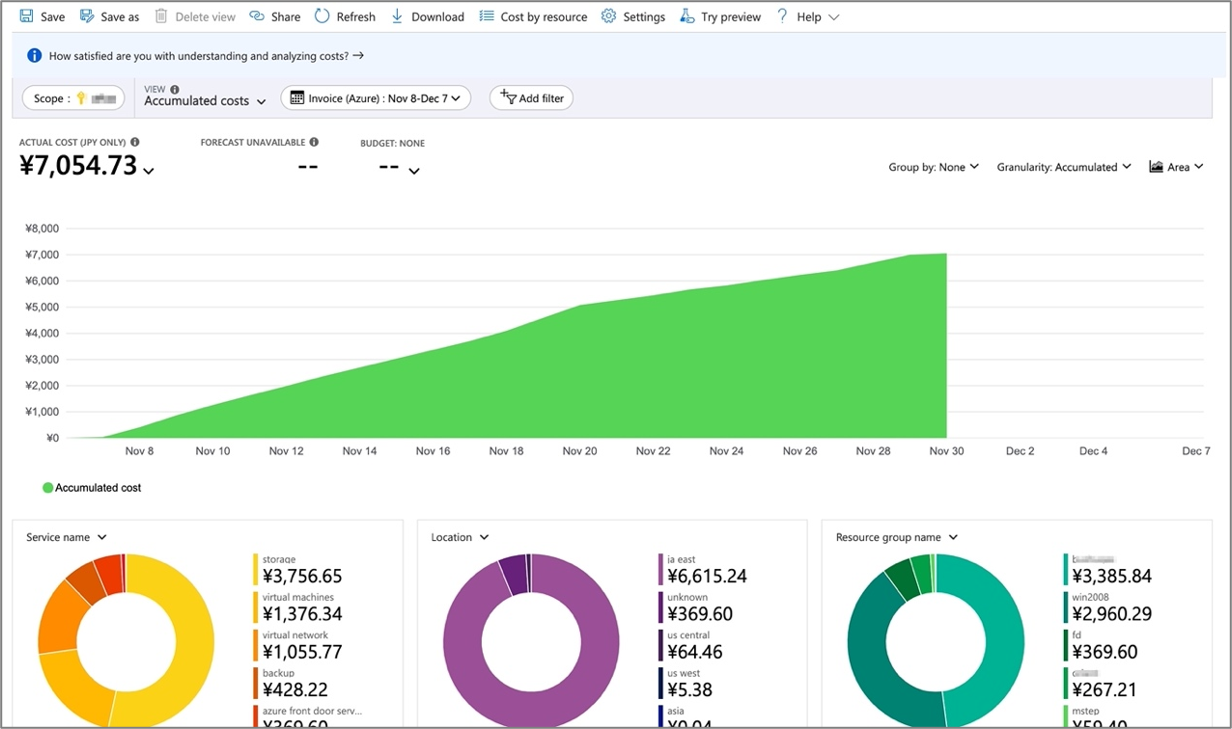This screenshot has height=729, width=1232.
Task: Click the win2008 cost ¥2,960.29
Action: coord(1112,614)
